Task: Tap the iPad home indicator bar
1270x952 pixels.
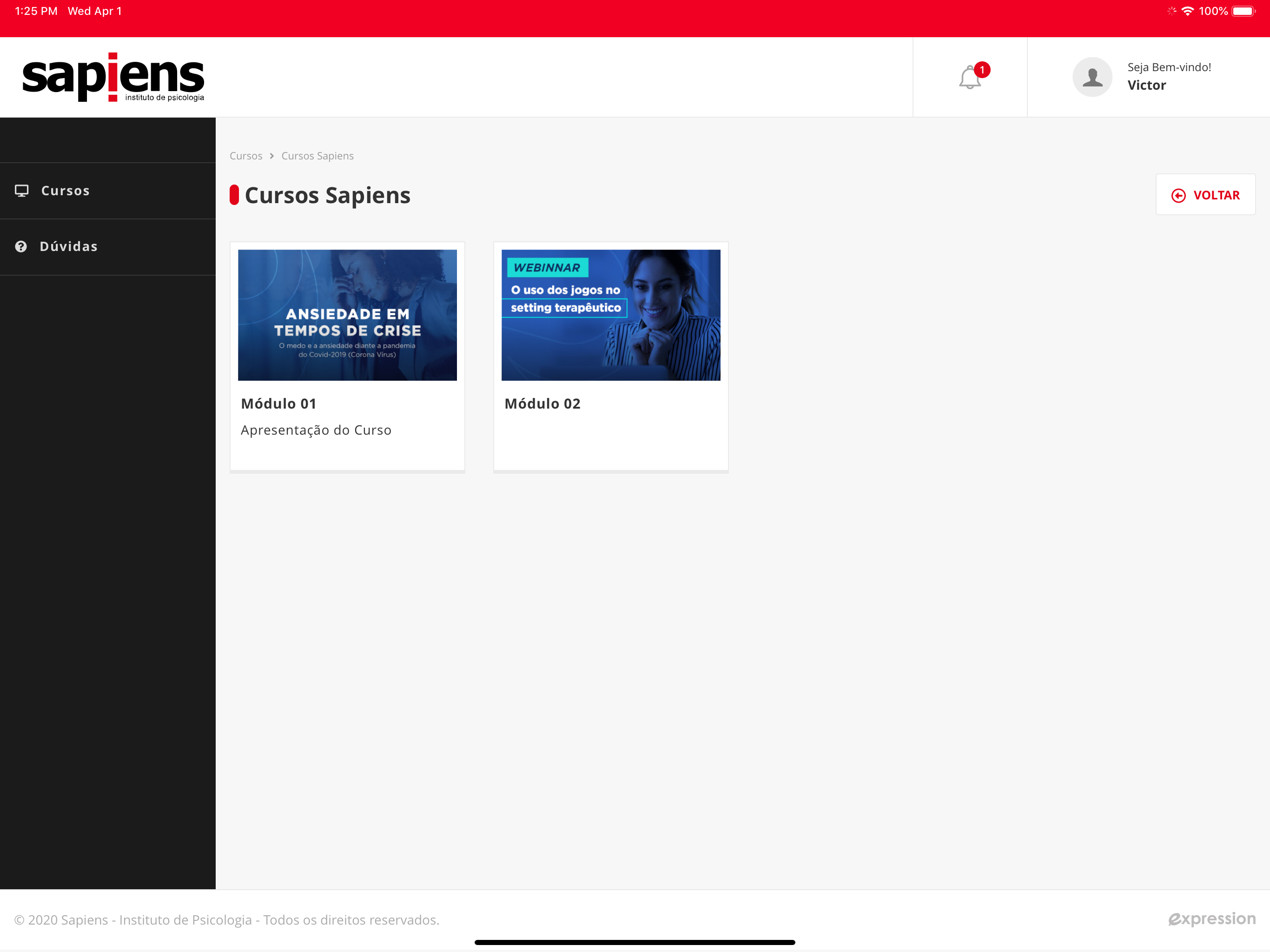Action: 635,942
